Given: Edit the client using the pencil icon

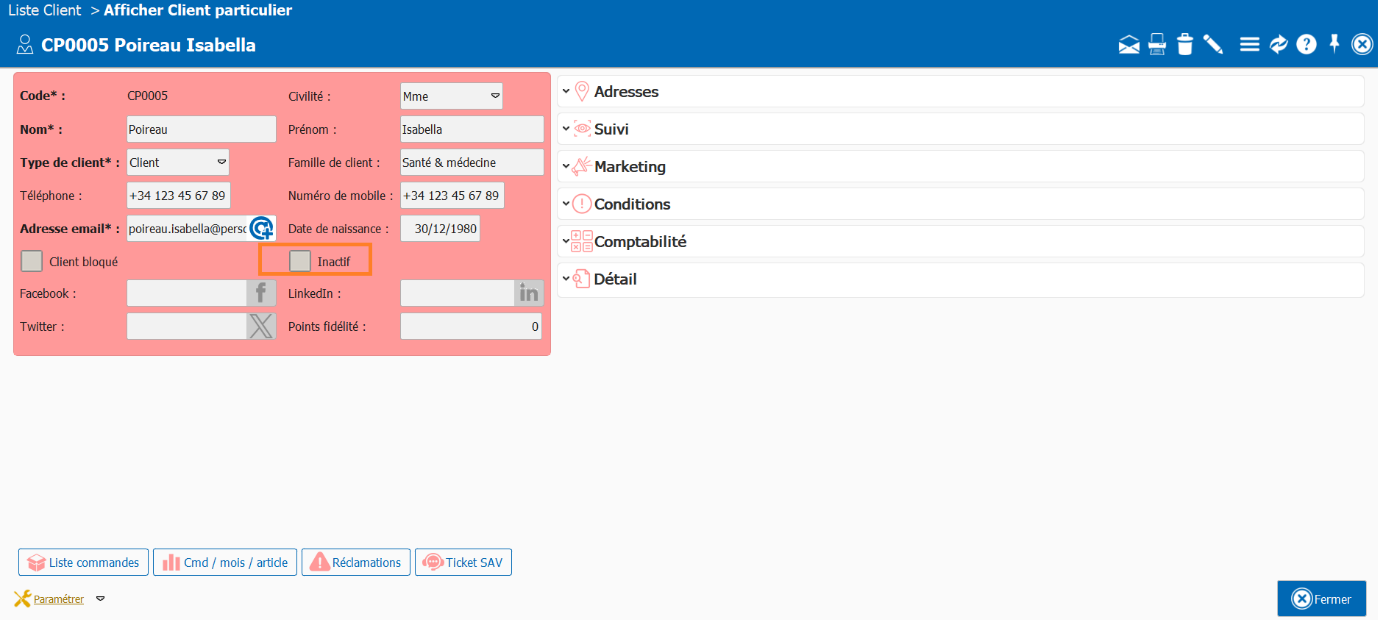Looking at the screenshot, I should click(1213, 45).
